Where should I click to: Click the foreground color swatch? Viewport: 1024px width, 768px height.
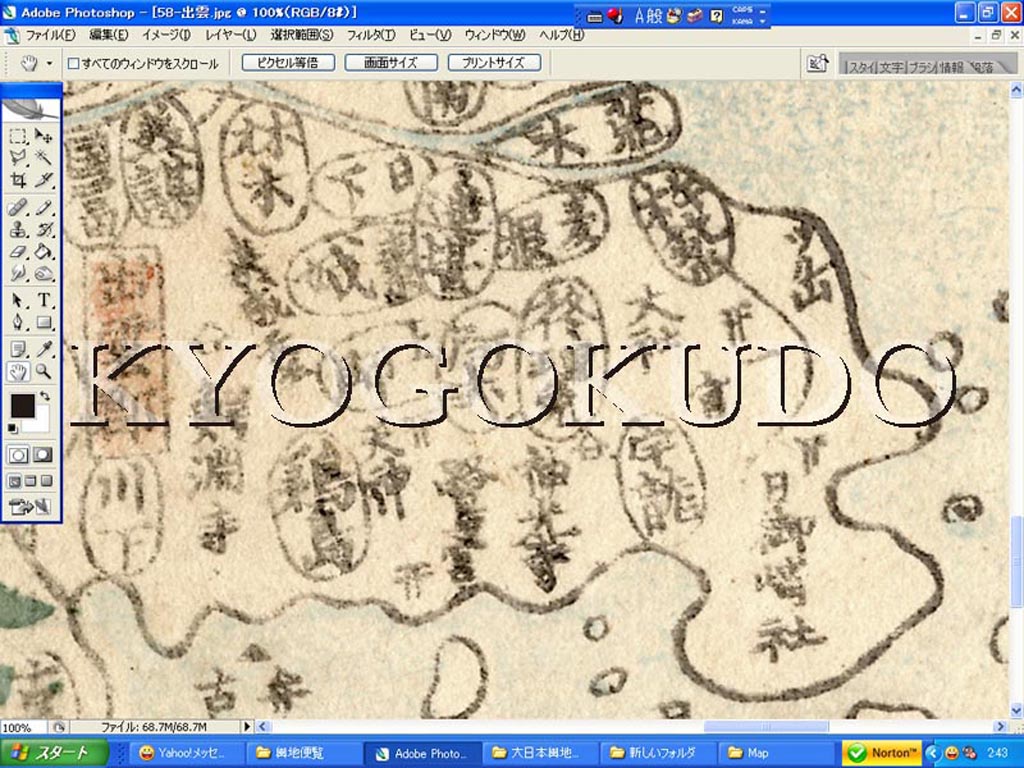[x=22, y=404]
